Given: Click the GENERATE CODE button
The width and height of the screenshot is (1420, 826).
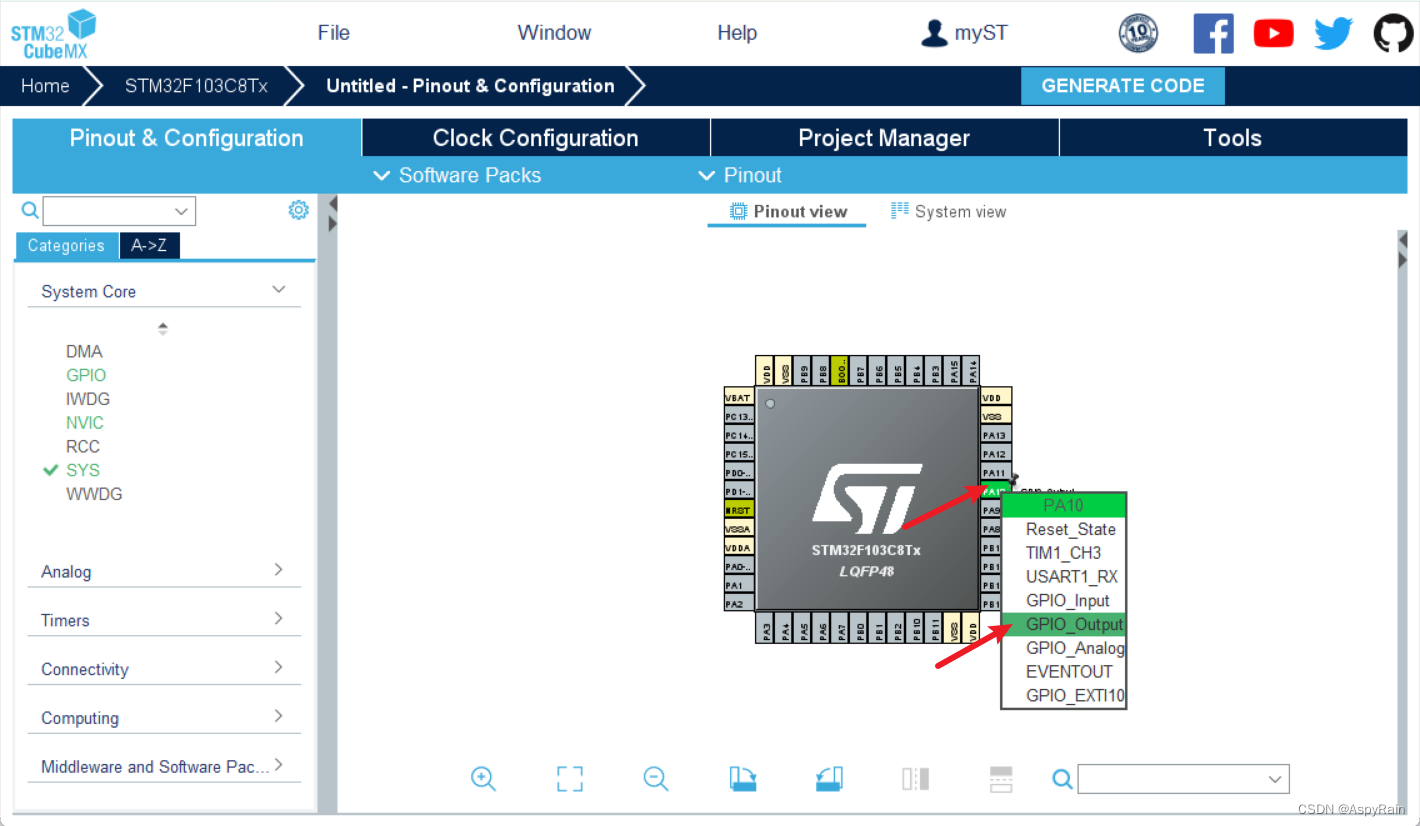Looking at the screenshot, I should click(x=1123, y=86).
